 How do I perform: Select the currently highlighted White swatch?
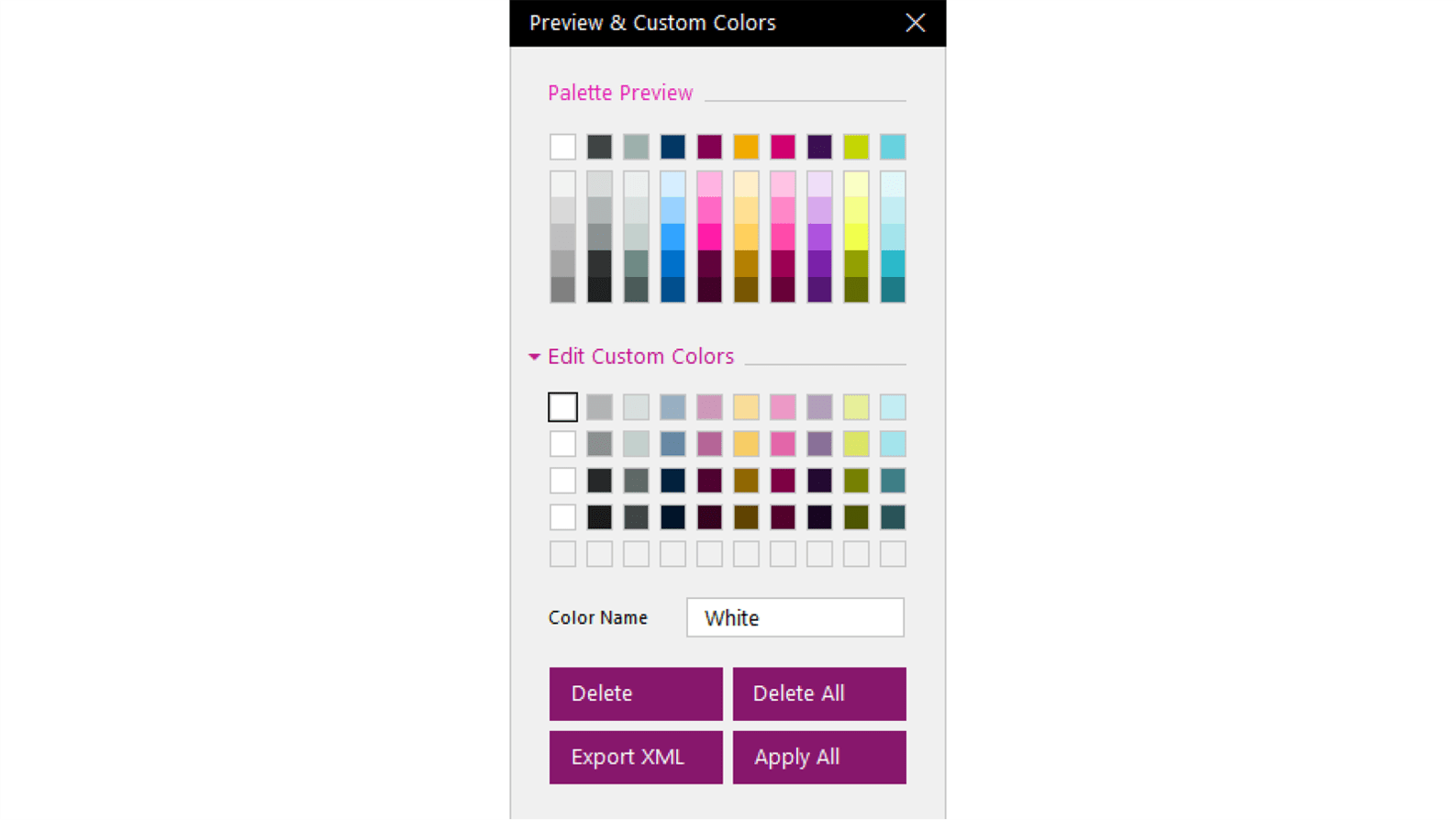[x=562, y=406]
